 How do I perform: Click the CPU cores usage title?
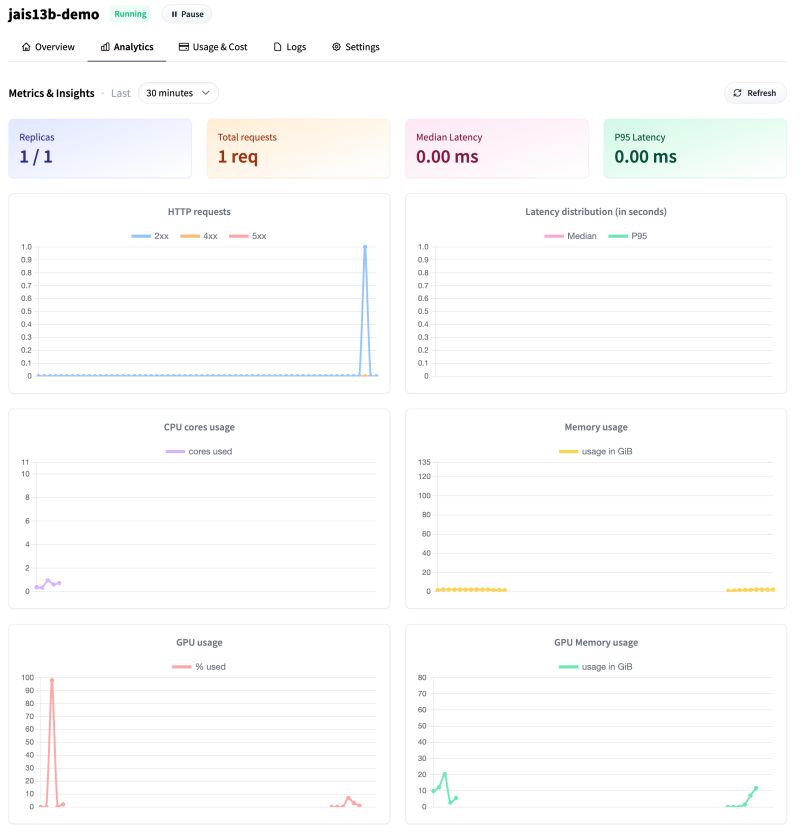point(200,428)
